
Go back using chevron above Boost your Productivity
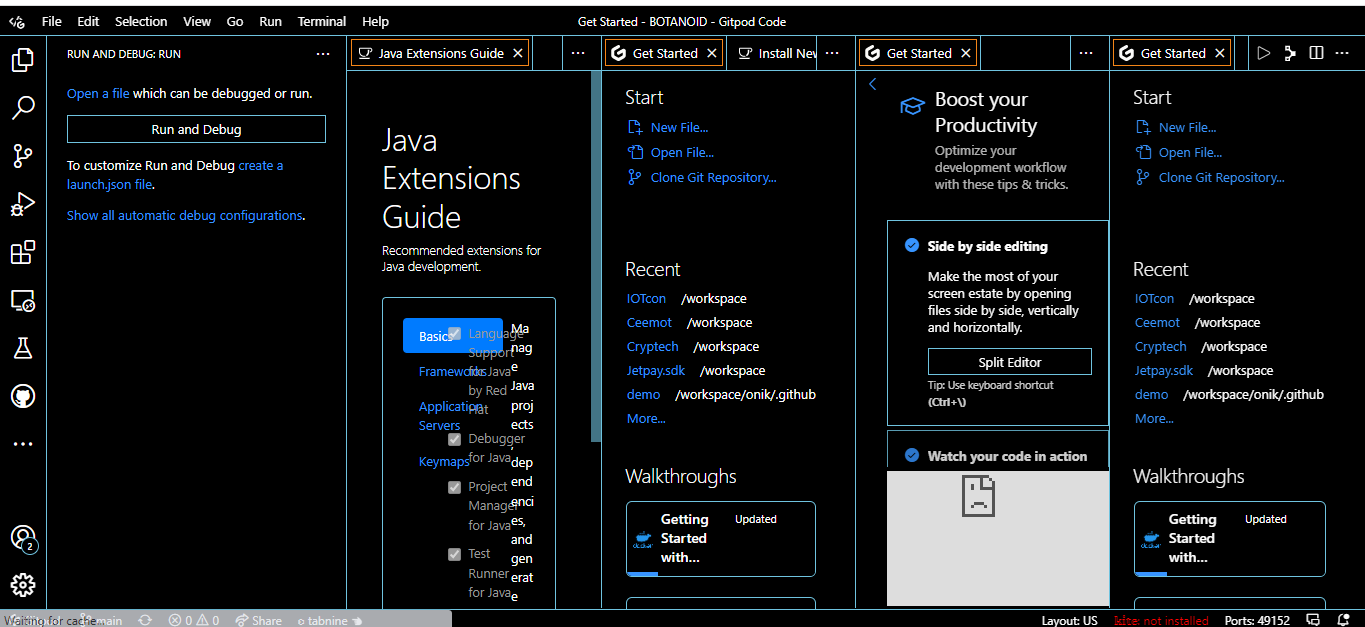[x=872, y=84]
